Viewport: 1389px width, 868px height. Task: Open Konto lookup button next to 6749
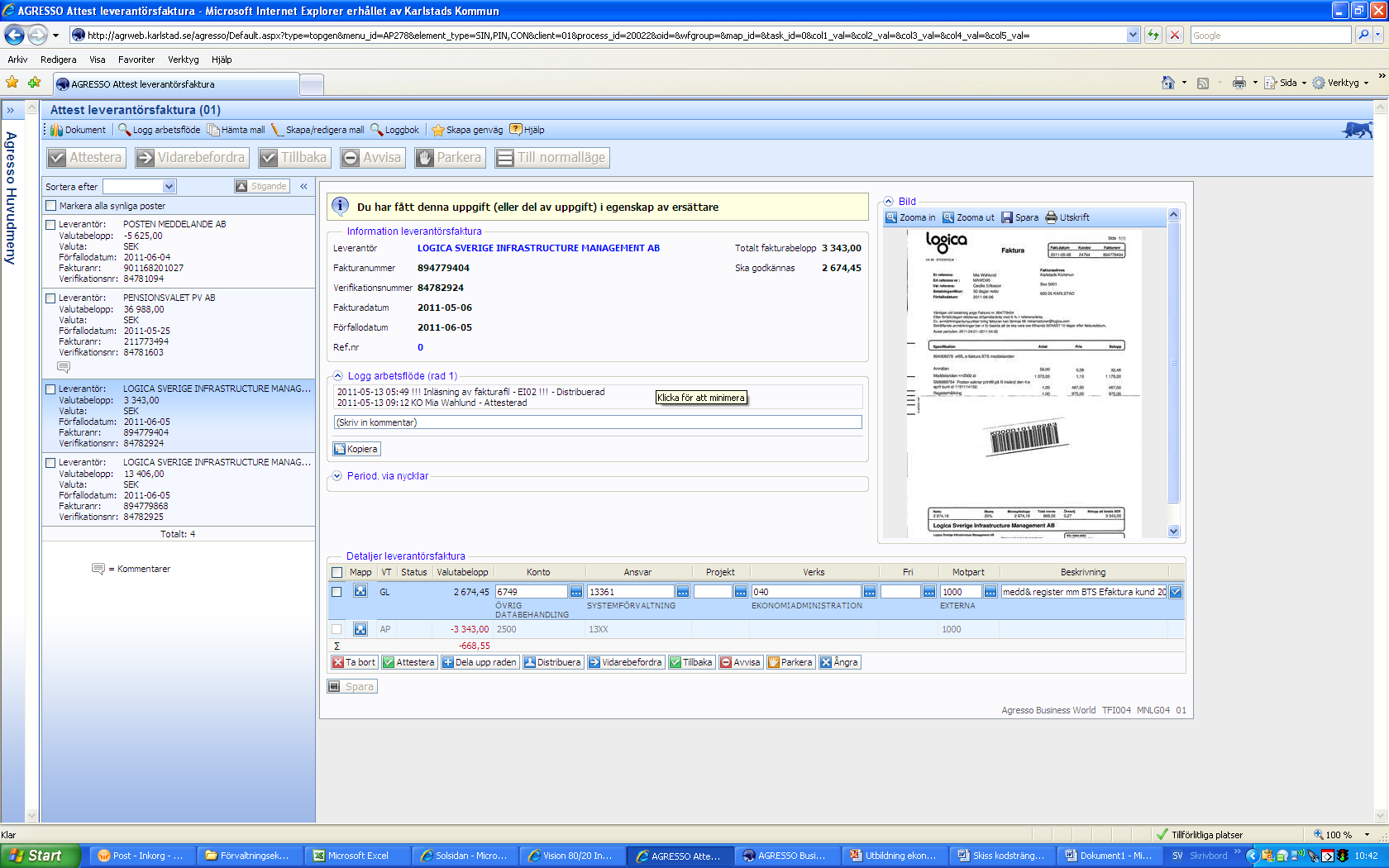pyautogui.click(x=576, y=592)
